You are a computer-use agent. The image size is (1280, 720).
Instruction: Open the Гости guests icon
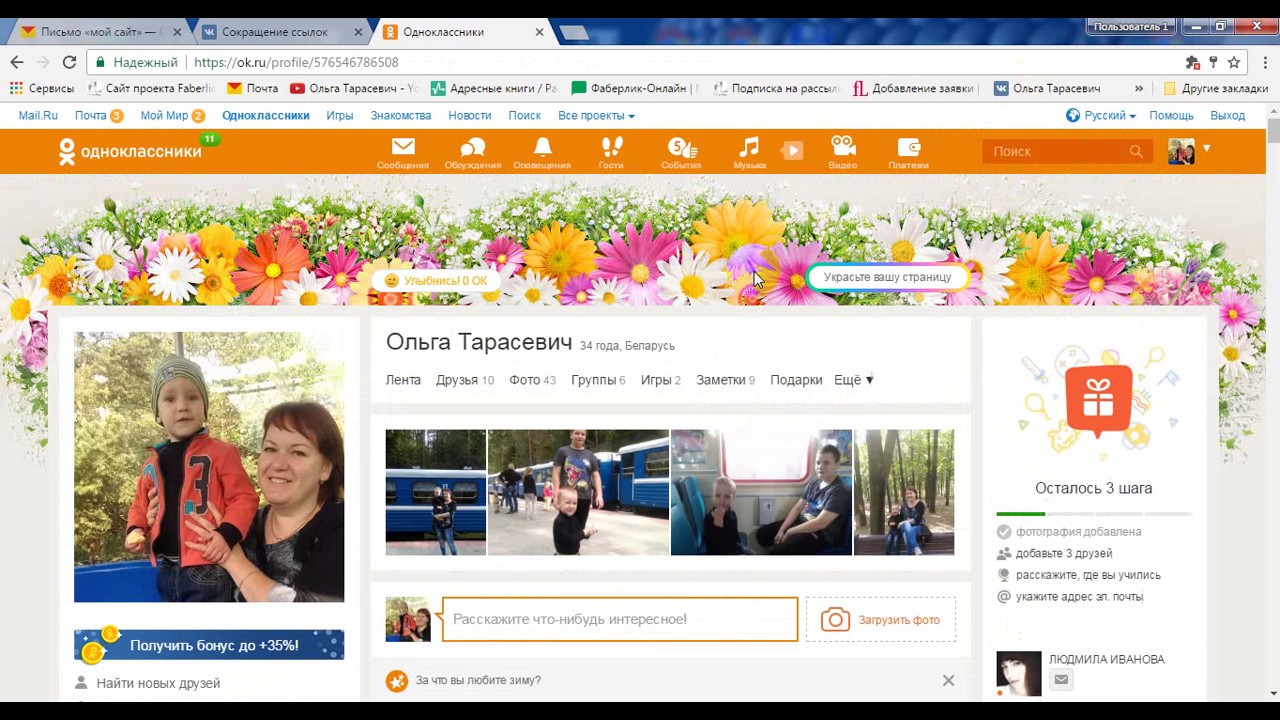611,152
